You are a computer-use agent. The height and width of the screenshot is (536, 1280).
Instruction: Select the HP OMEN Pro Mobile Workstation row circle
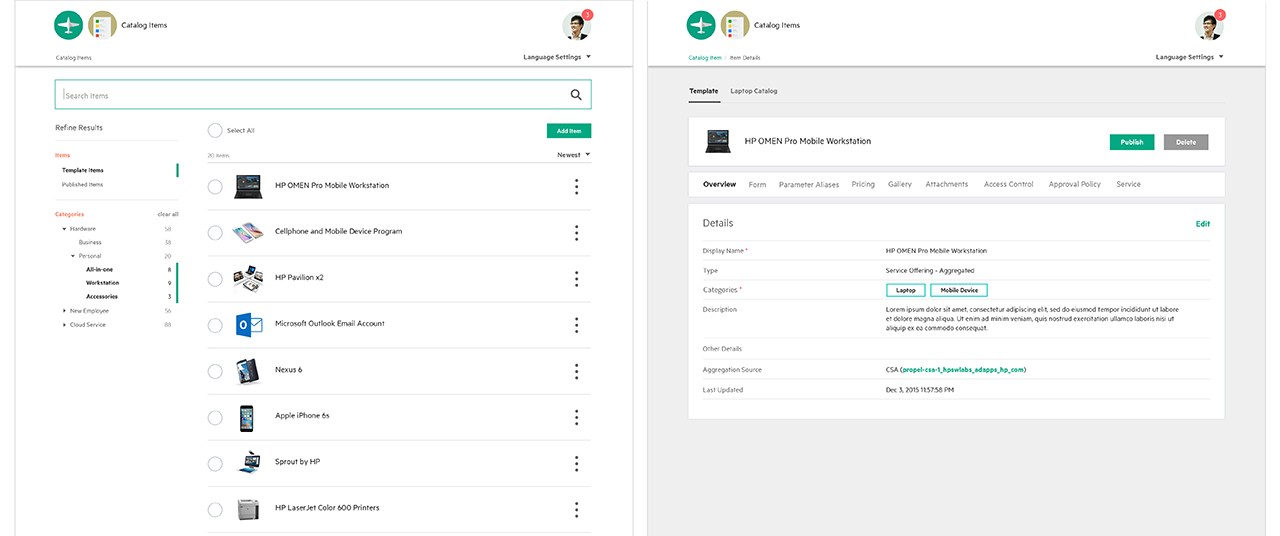215,186
